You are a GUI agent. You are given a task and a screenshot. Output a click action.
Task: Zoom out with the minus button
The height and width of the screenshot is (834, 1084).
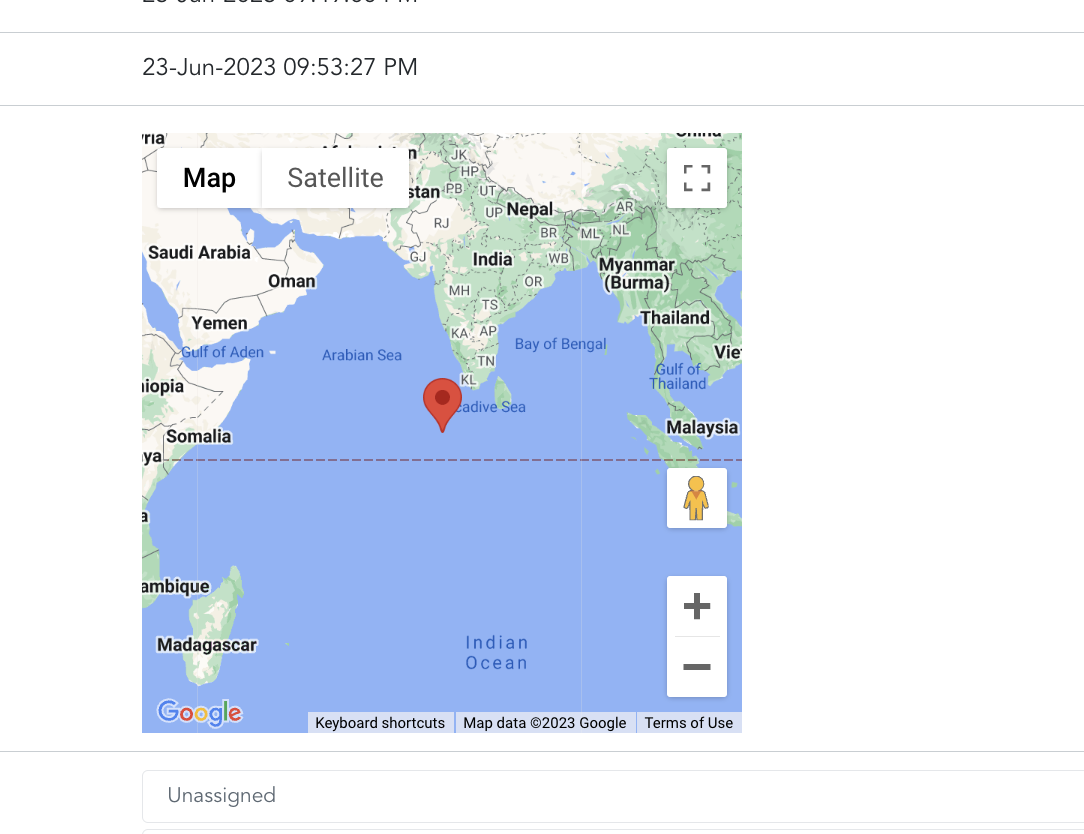(x=697, y=667)
